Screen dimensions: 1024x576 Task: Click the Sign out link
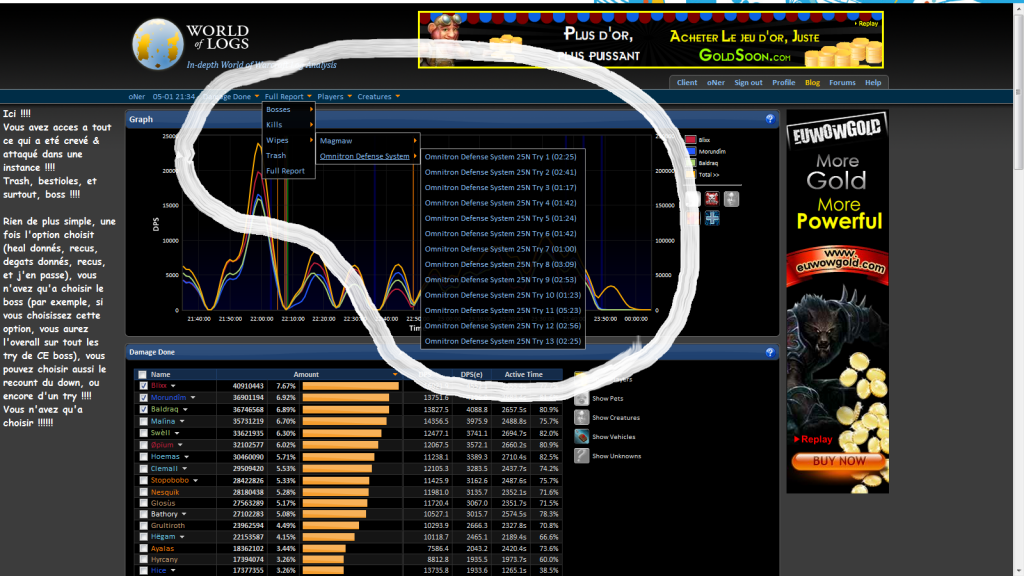[x=748, y=82]
